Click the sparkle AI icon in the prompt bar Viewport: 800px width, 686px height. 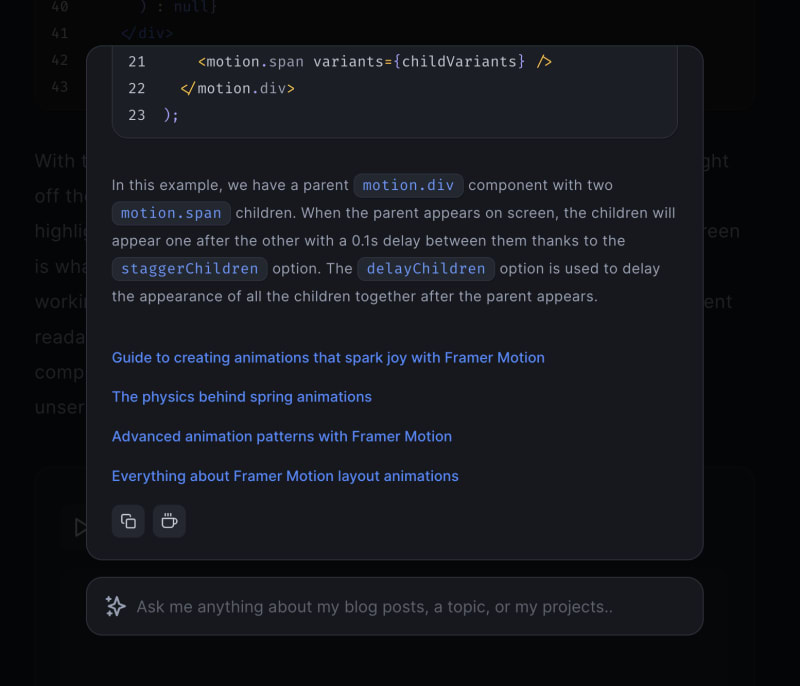point(116,606)
